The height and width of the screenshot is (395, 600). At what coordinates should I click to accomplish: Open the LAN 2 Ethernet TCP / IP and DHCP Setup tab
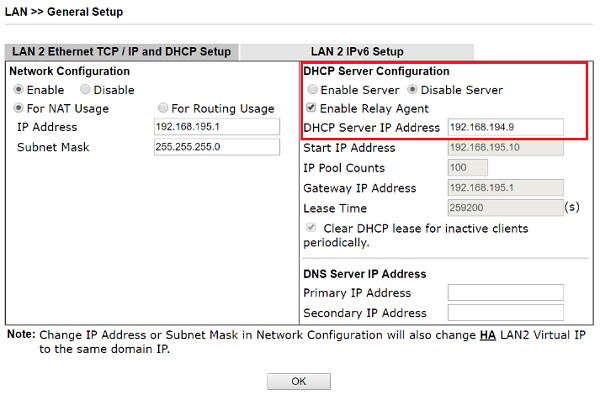(122, 52)
